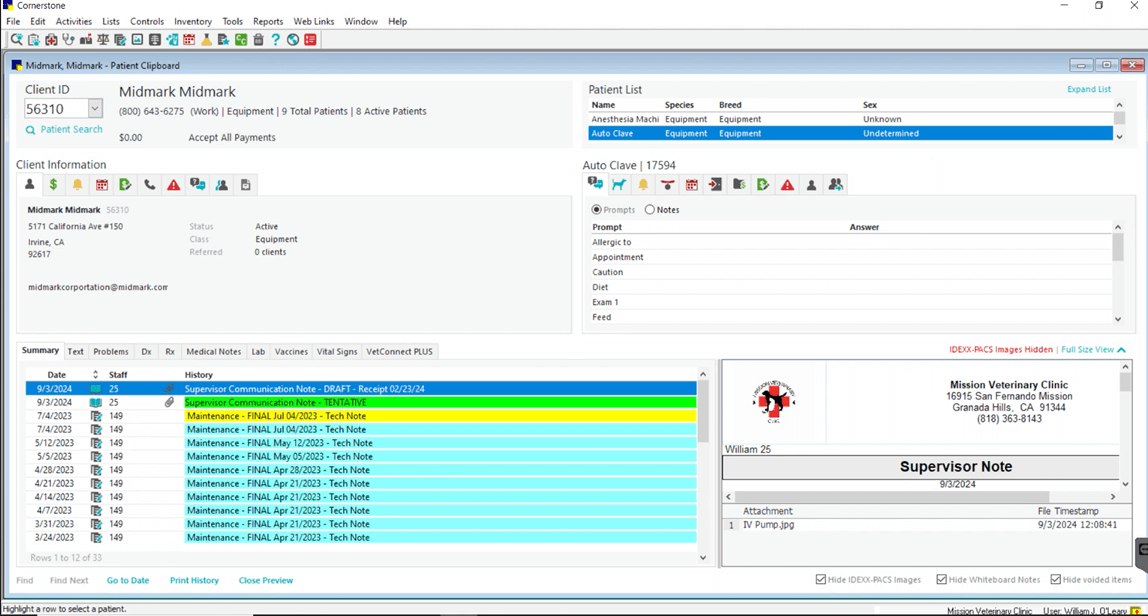The height and width of the screenshot is (616, 1148).
Task: Toggle the Hide voided items checkbox
Action: point(1058,578)
